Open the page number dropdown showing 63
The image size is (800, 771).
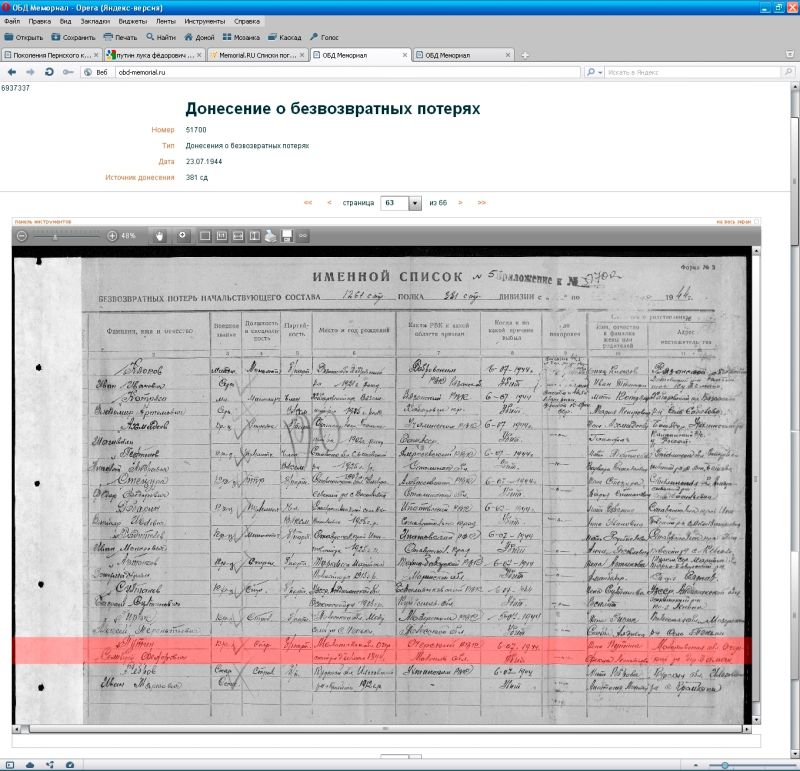[415, 203]
